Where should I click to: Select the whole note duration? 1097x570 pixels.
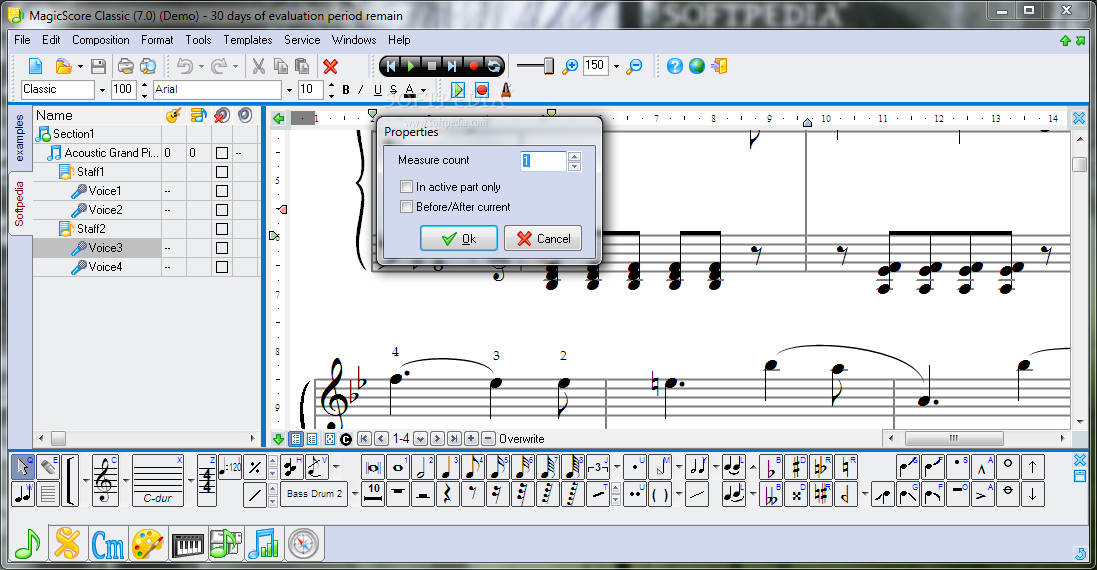pyautogui.click(x=399, y=467)
